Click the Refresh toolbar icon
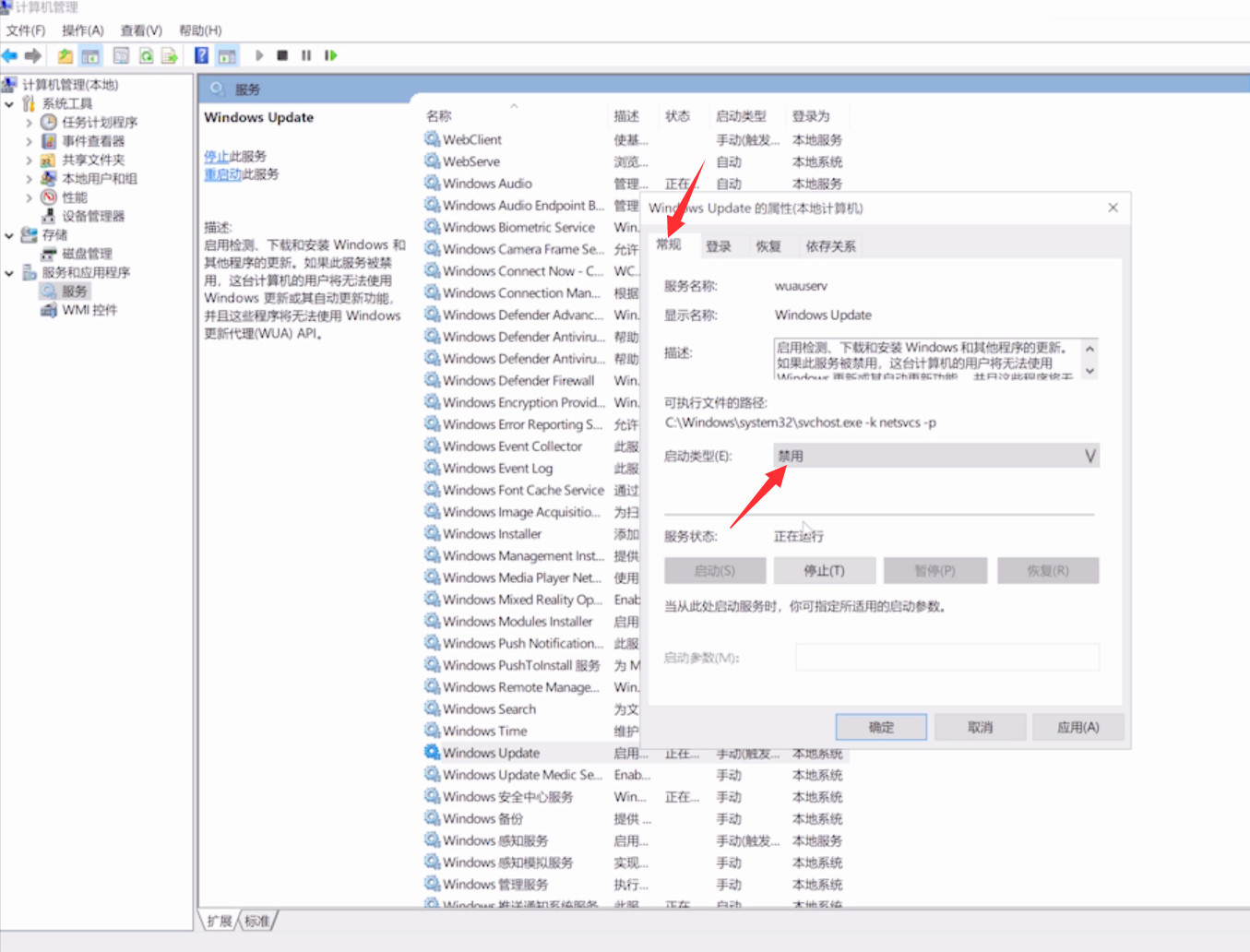This screenshot has width=1250, height=952. click(x=146, y=56)
